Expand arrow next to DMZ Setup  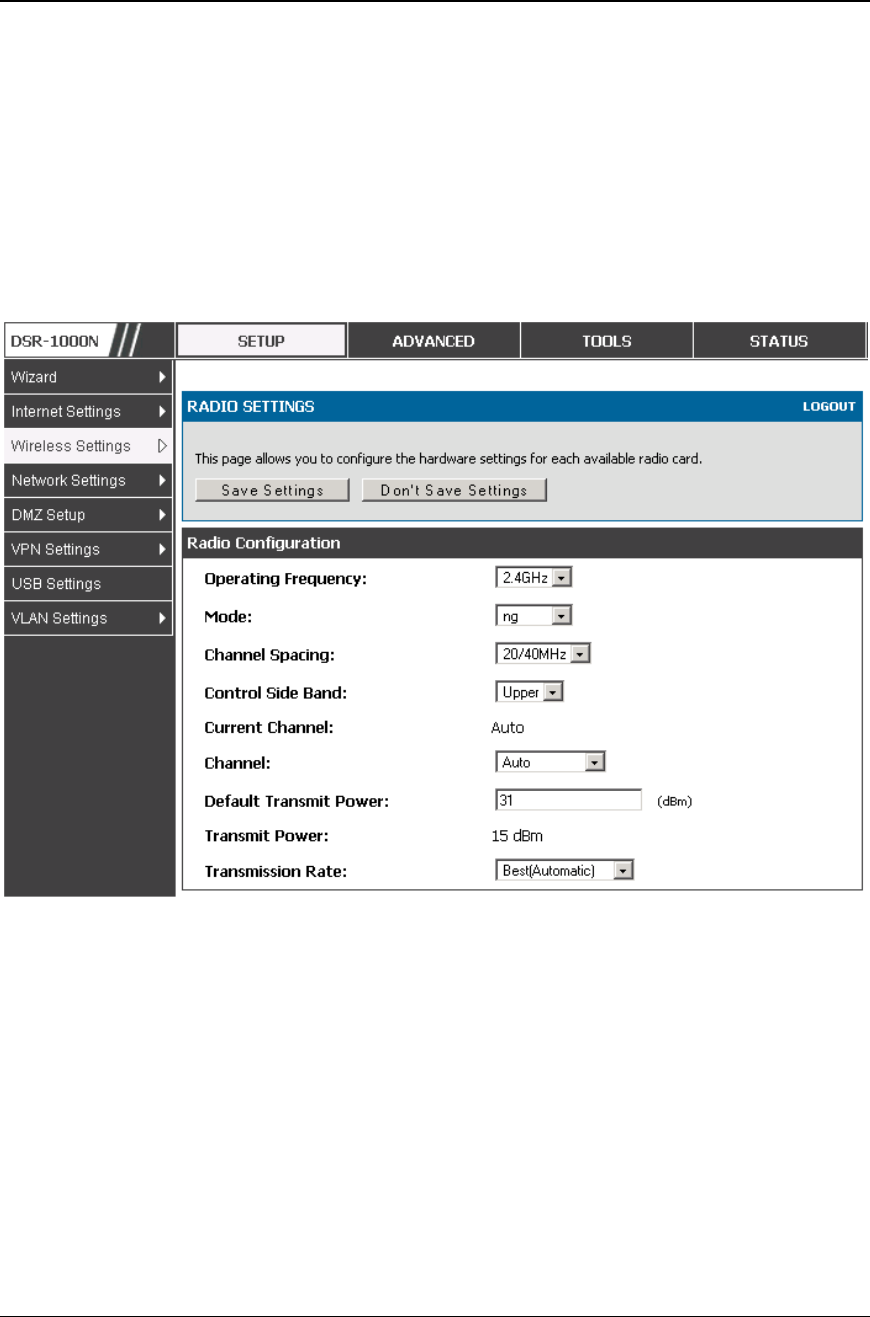[x=162, y=515]
